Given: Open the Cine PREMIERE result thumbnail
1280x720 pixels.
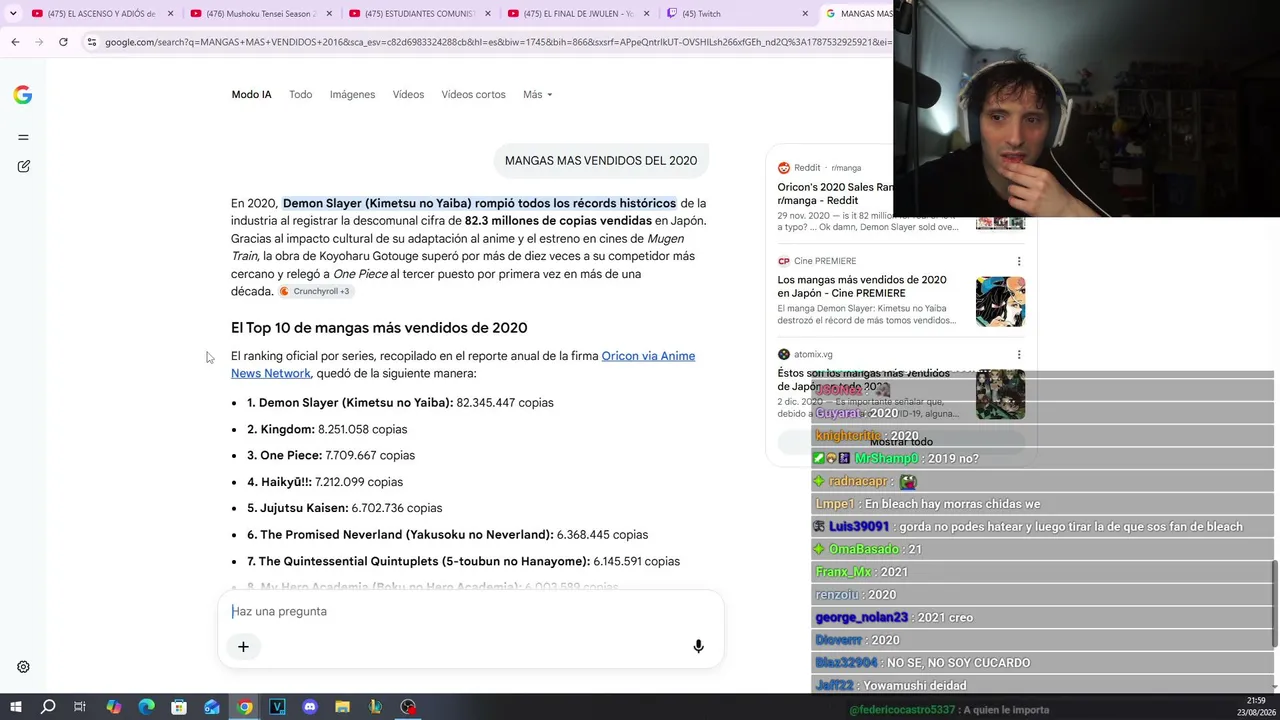Looking at the screenshot, I should [1000, 302].
